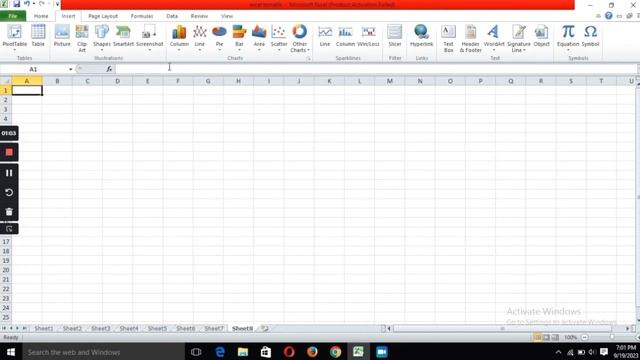This screenshot has height=360, width=640.
Task: Switch to Formulas tab
Action: tap(142, 16)
